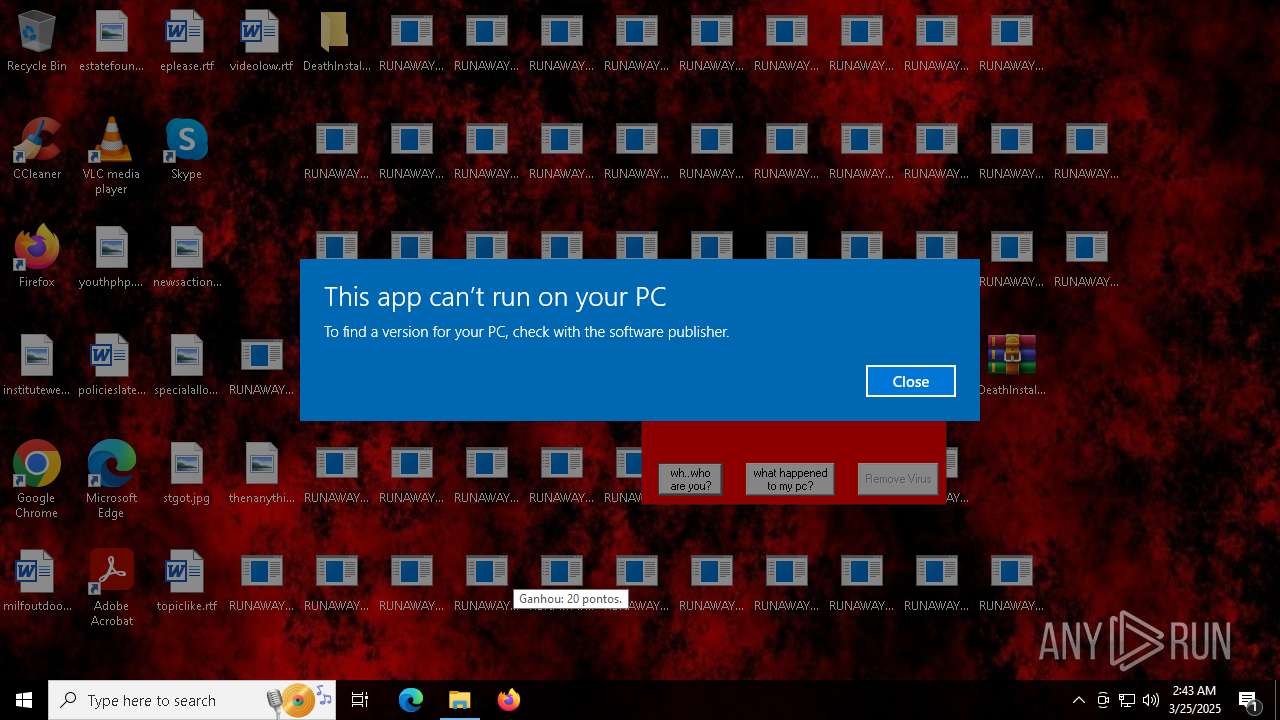Select the Adobe Acrobat desktop shortcut
This screenshot has width=1280, height=720.
tap(111, 588)
